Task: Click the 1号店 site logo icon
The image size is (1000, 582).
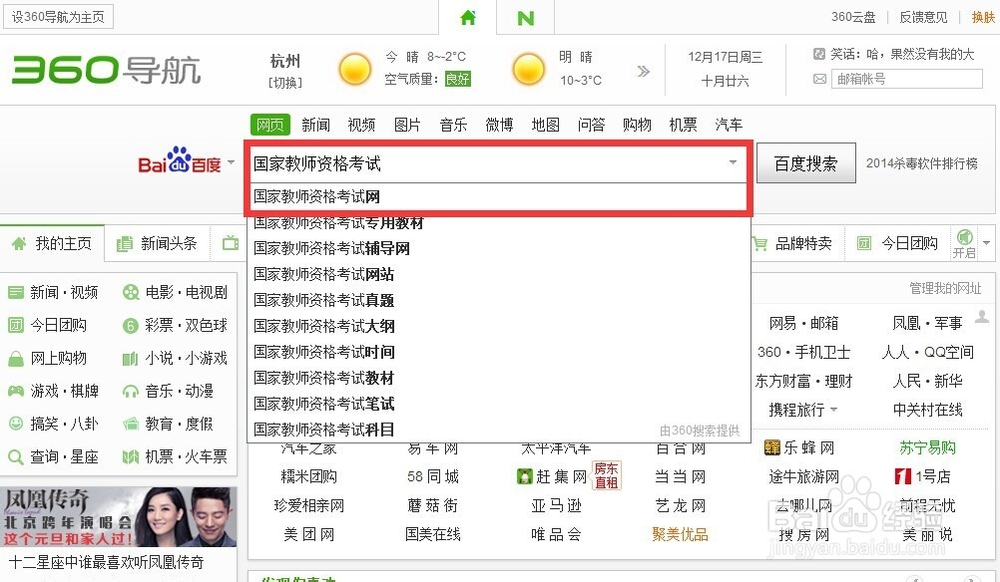Action: [903, 476]
